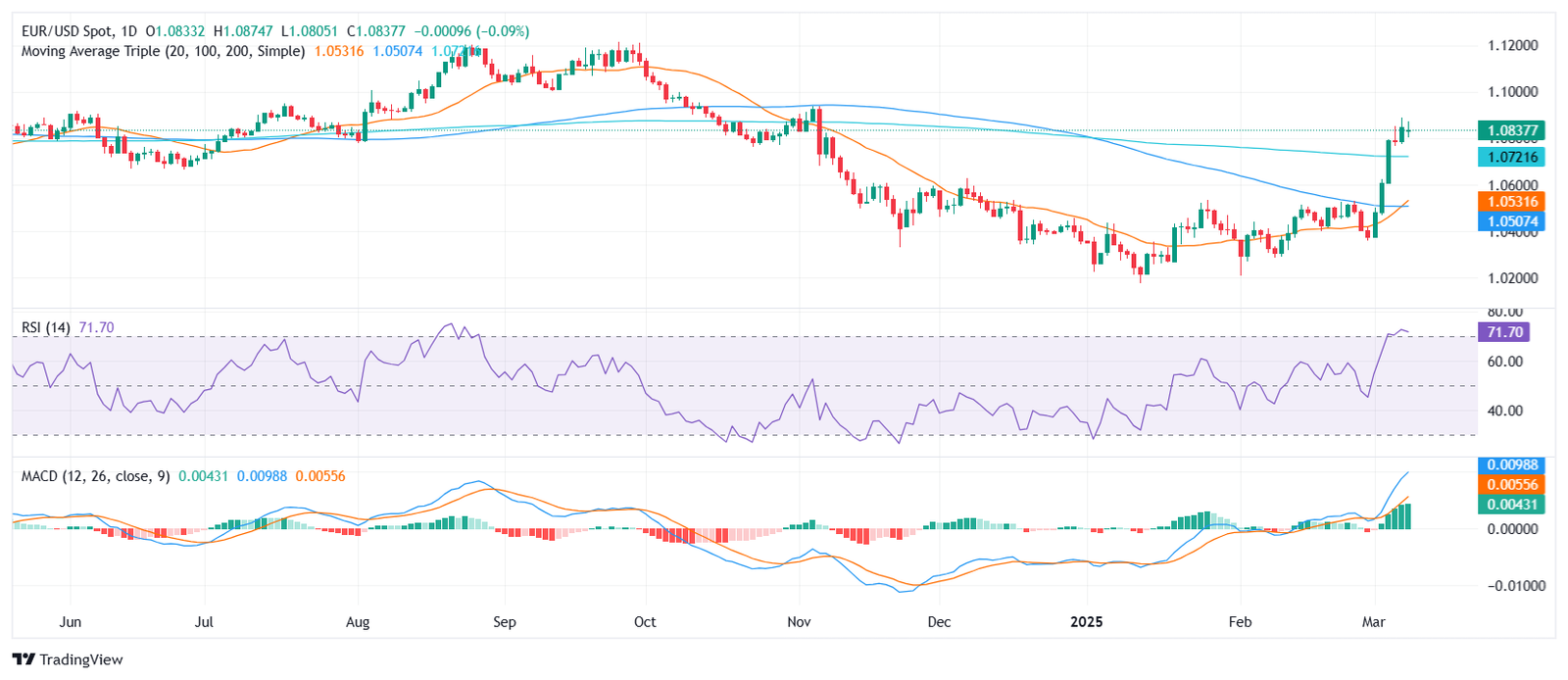Click the blue 1.05074 moving average tag
This screenshot has height=680, width=1568.
click(1512, 221)
